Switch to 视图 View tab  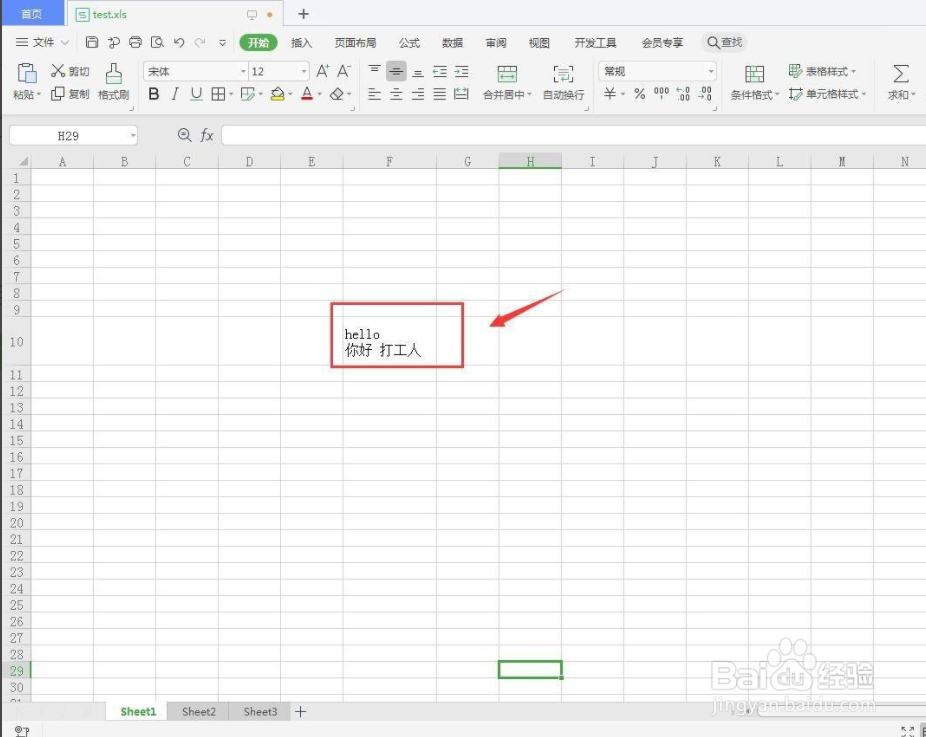[x=539, y=43]
